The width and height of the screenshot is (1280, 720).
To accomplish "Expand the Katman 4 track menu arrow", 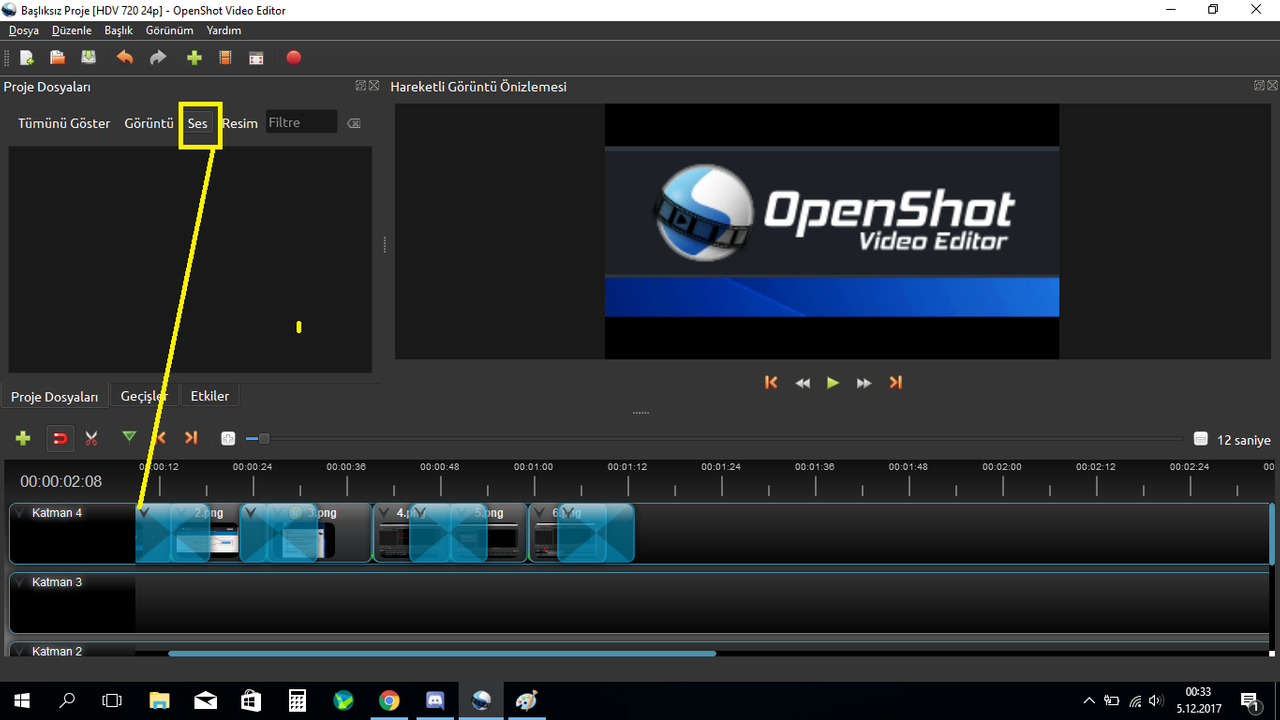I will coord(20,513).
